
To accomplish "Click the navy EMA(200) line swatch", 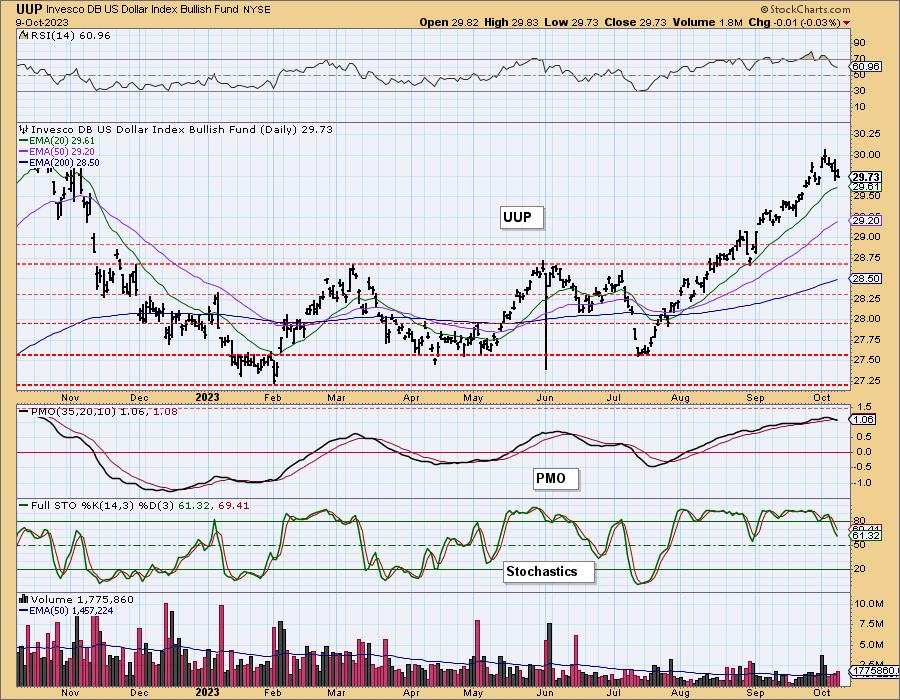I will click(x=23, y=162).
